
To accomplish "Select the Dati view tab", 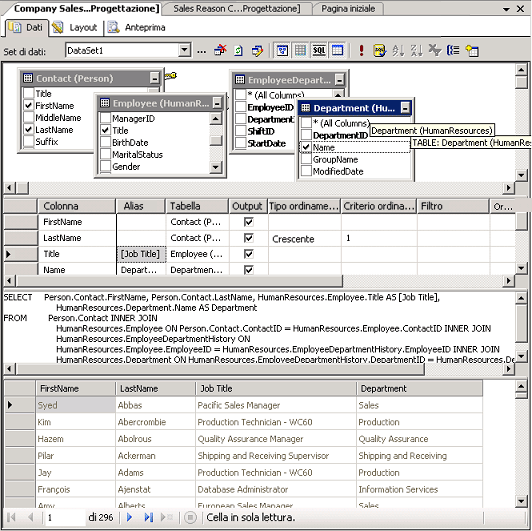I will [x=26, y=27].
